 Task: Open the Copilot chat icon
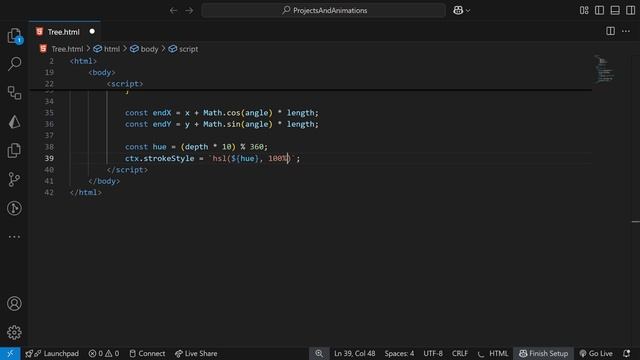point(458,11)
